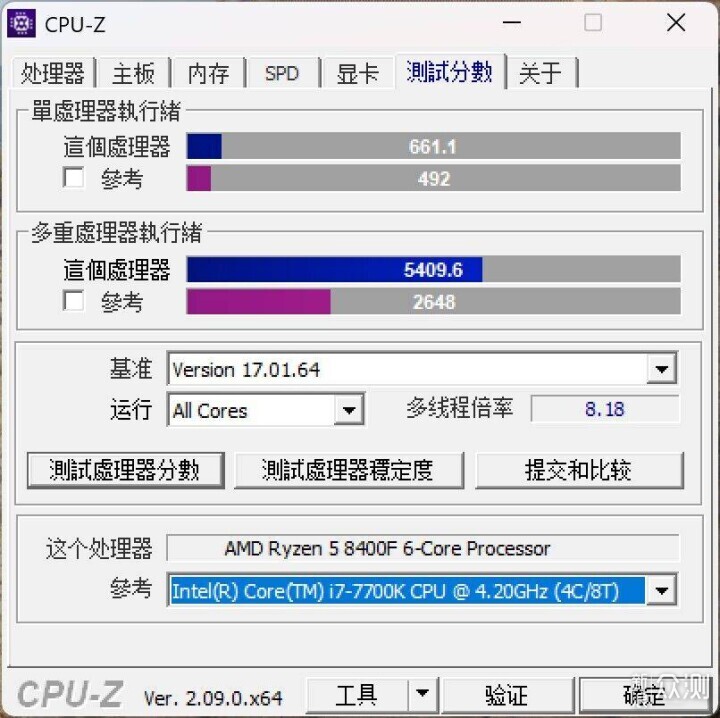Expand the i7-7700K reference processor dropdown
Viewport: 720px width, 718px height.
[661, 590]
